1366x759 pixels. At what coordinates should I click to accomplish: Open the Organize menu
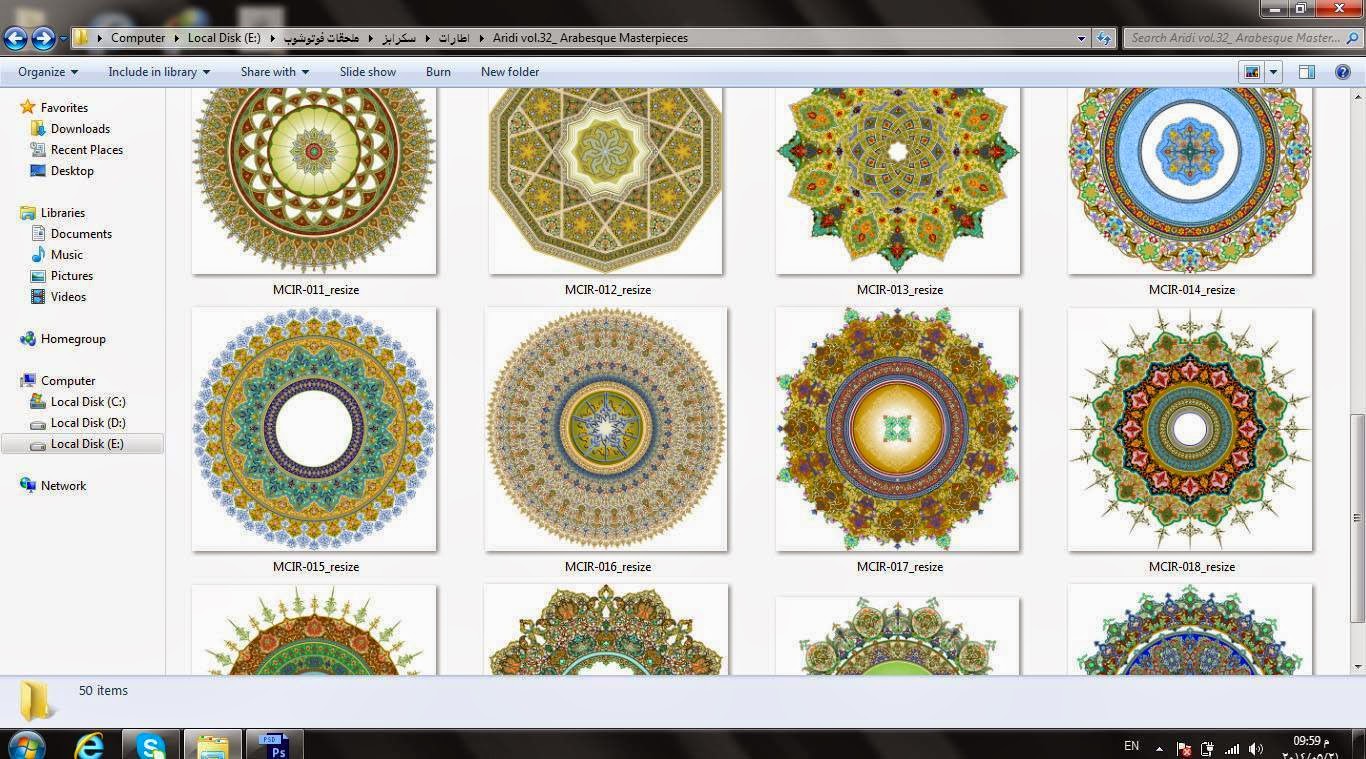click(48, 72)
